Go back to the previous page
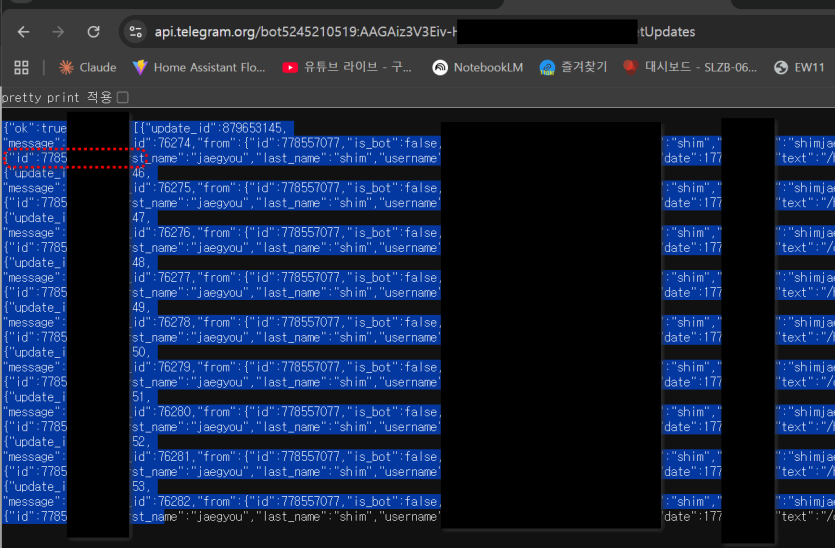835x548 pixels. coord(23,32)
